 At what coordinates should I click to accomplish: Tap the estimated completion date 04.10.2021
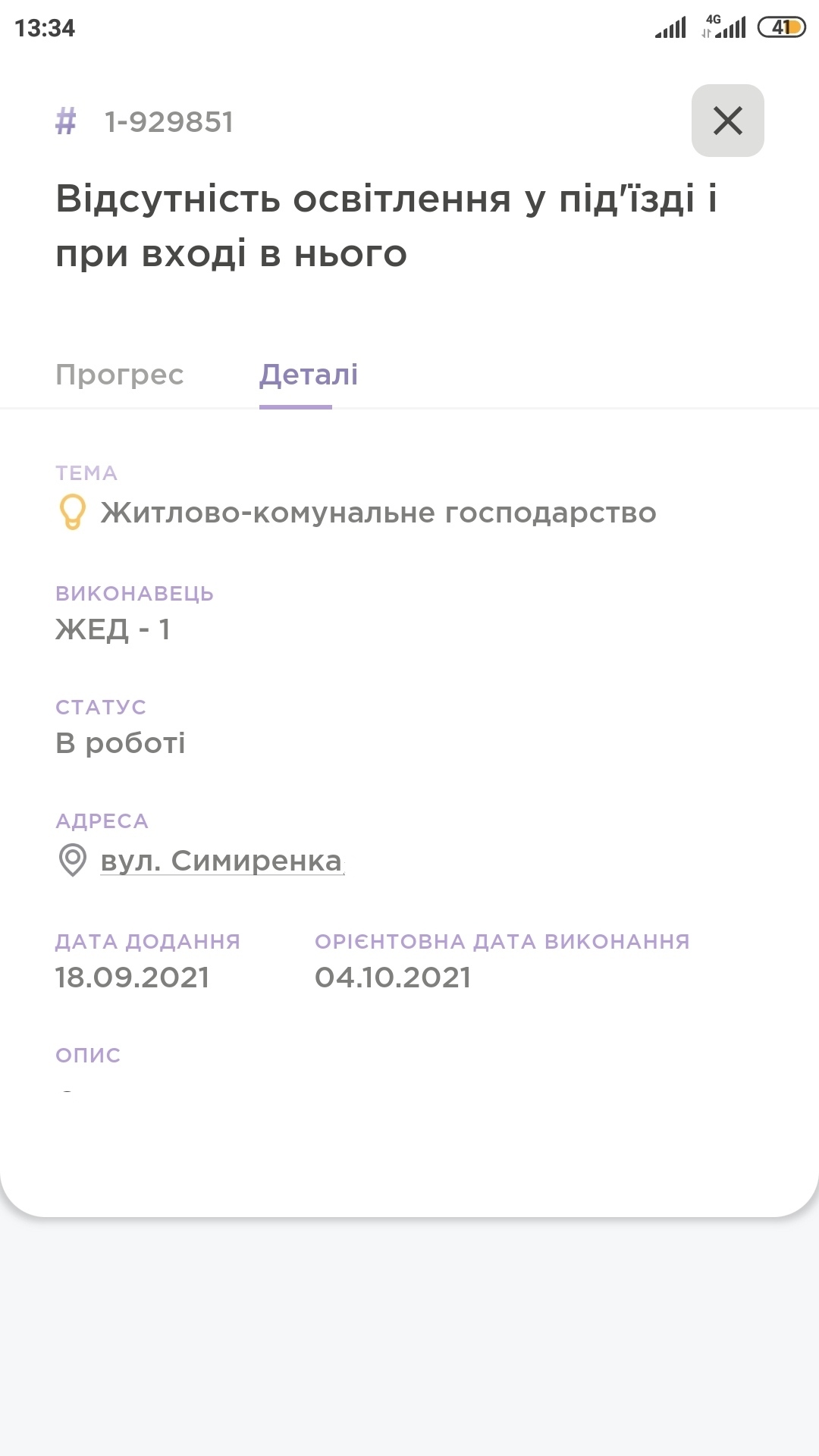[393, 977]
